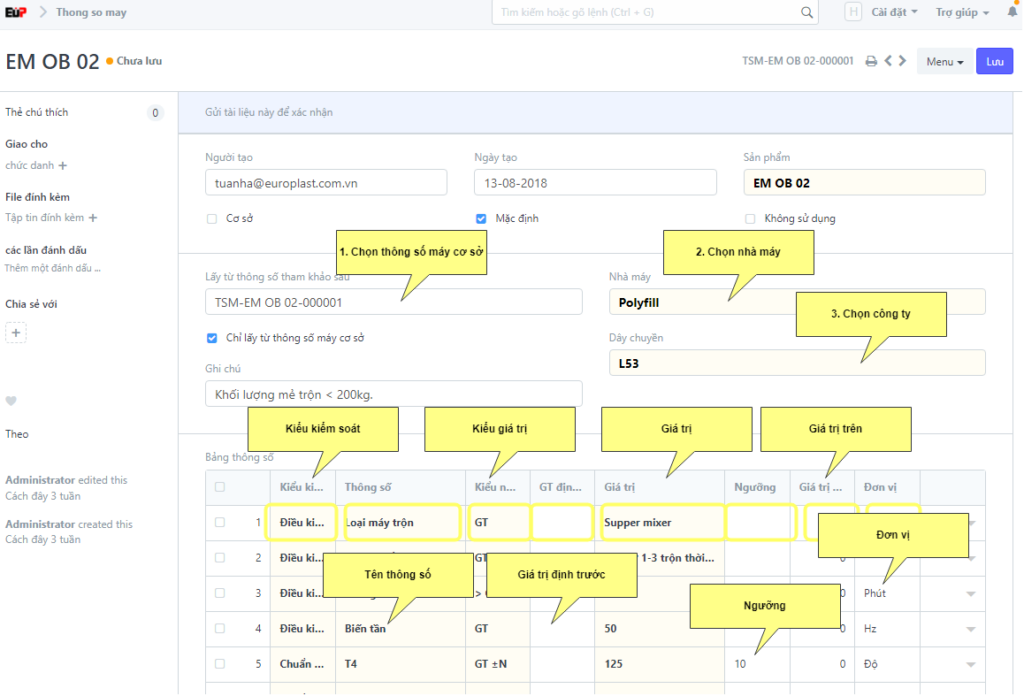Expand the Cài đặt dropdown

[x=893, y=13]
